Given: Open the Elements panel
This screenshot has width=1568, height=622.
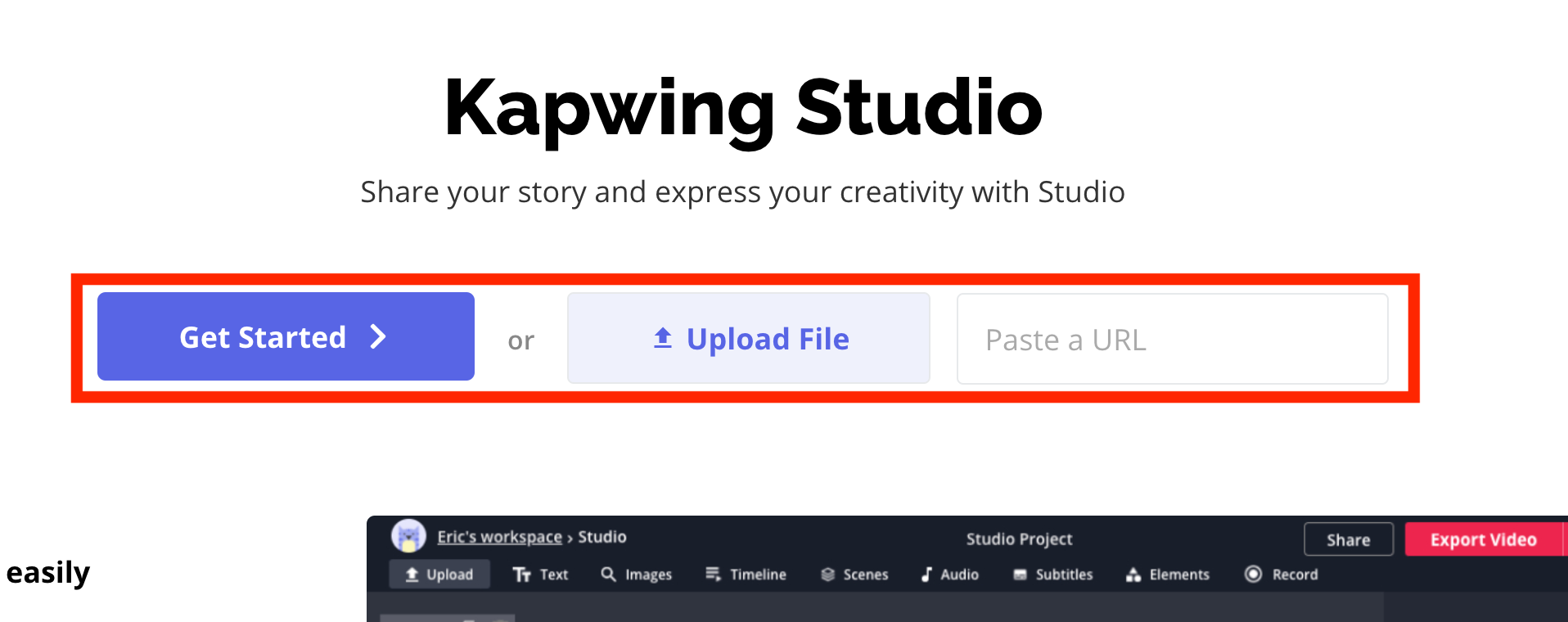Looking at the screenshot, I should (x=1168, y=575).
